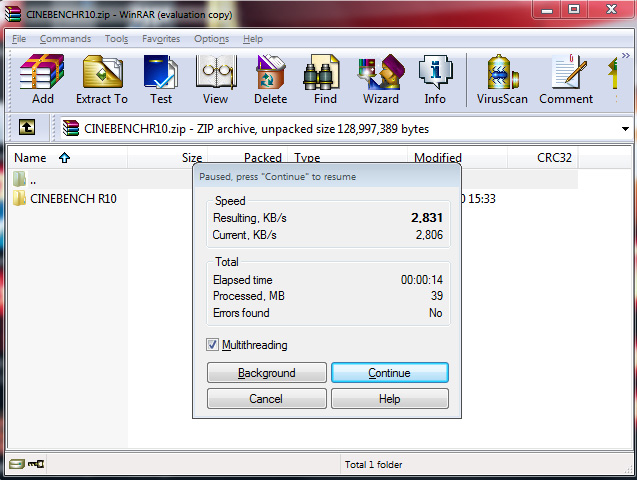
Task: Select the CINEBENCH R10 folder
Action: [x=65, y=199]
